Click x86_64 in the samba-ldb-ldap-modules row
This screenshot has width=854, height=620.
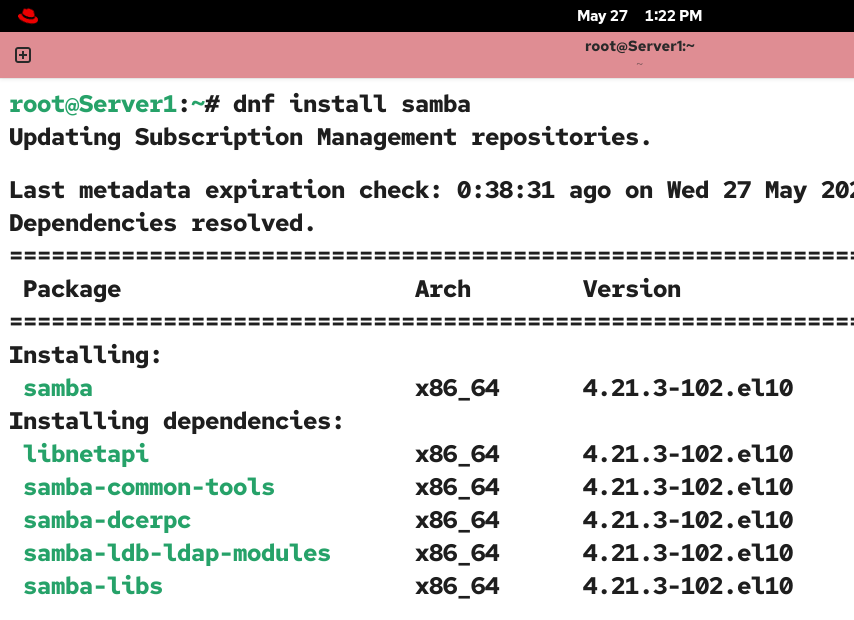click(x=457, y=554)
